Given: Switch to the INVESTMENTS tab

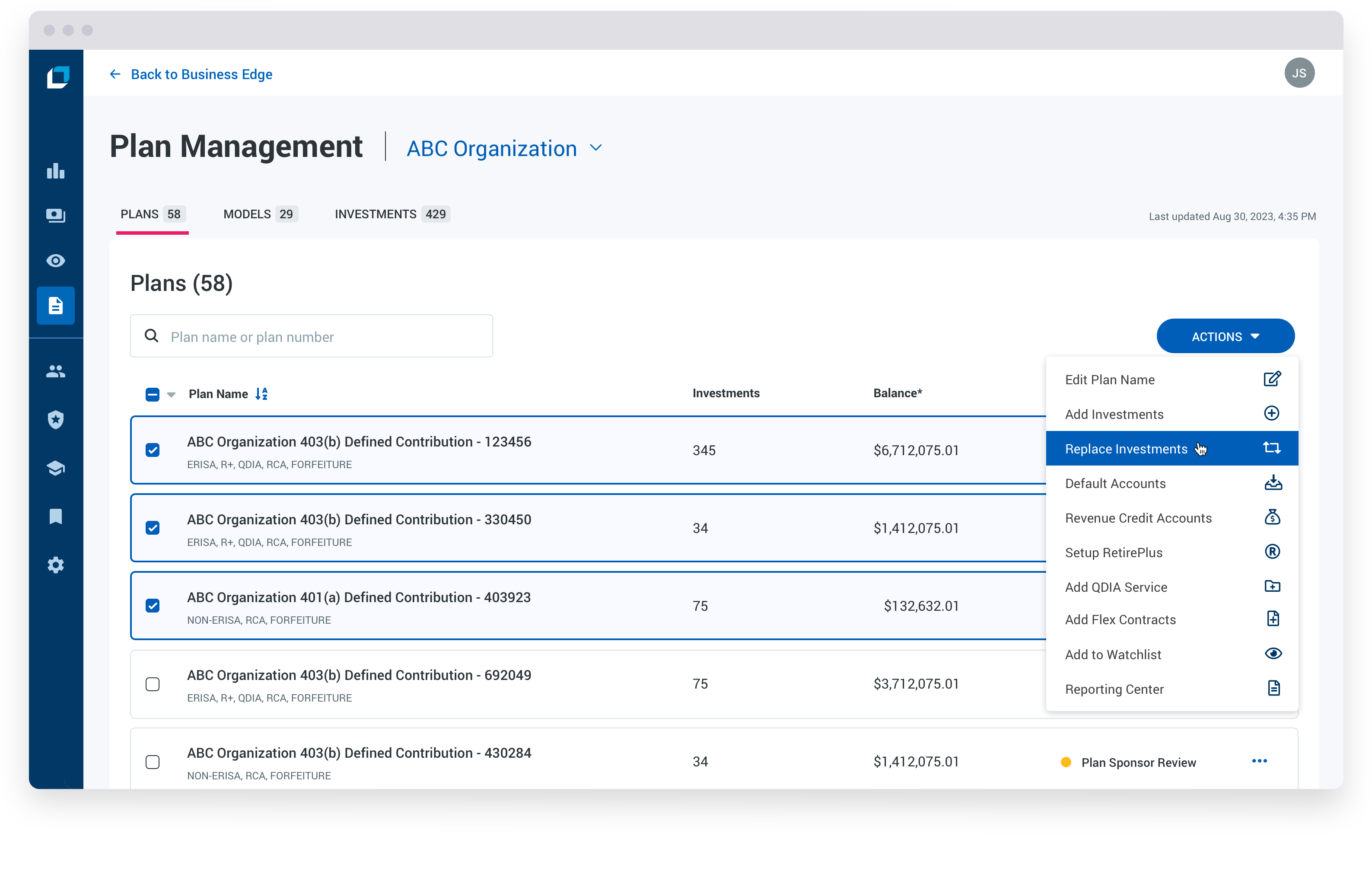Looking at the screenshot, I should [392, 214].
